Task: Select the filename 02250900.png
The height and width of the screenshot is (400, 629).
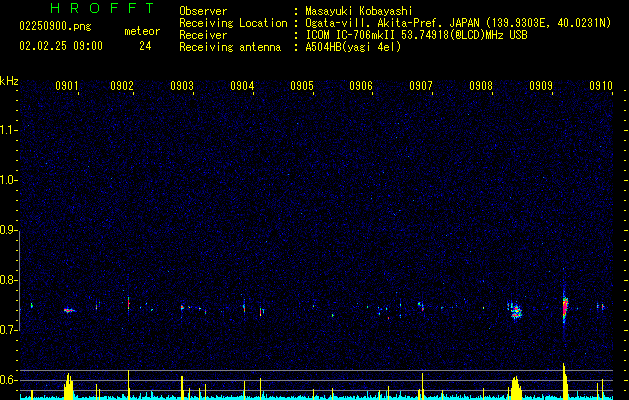Action: coord(55,27)
